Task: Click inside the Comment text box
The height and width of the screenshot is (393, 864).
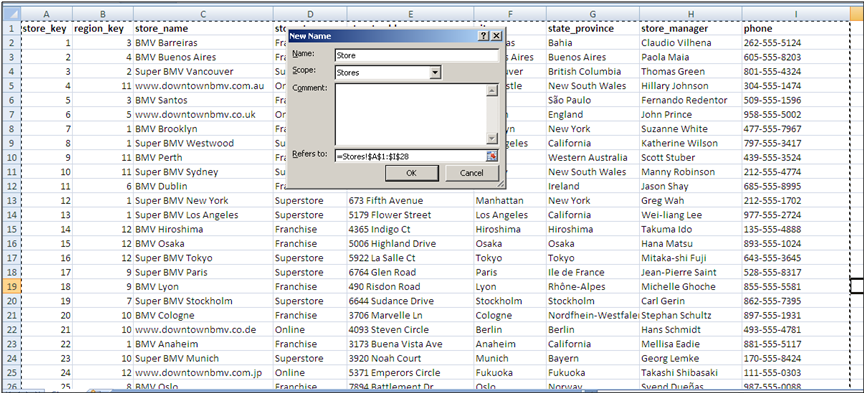Action: tap(411, 114)
